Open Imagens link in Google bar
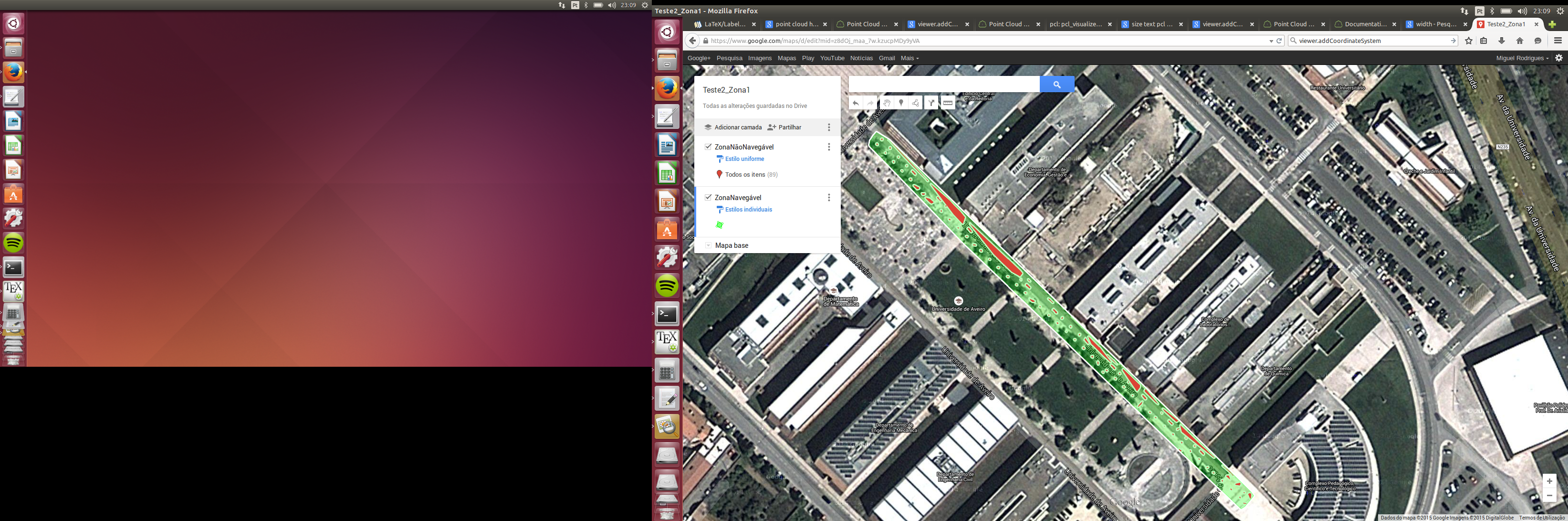Image resolution: width=1568 pixels, height=521 pixels. click(760, 58)
